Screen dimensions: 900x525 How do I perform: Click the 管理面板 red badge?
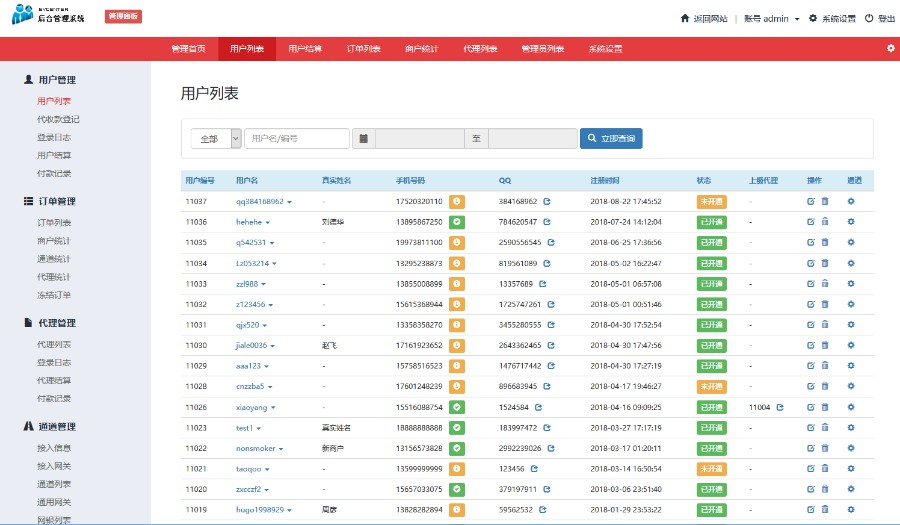(x=123, y=16)
